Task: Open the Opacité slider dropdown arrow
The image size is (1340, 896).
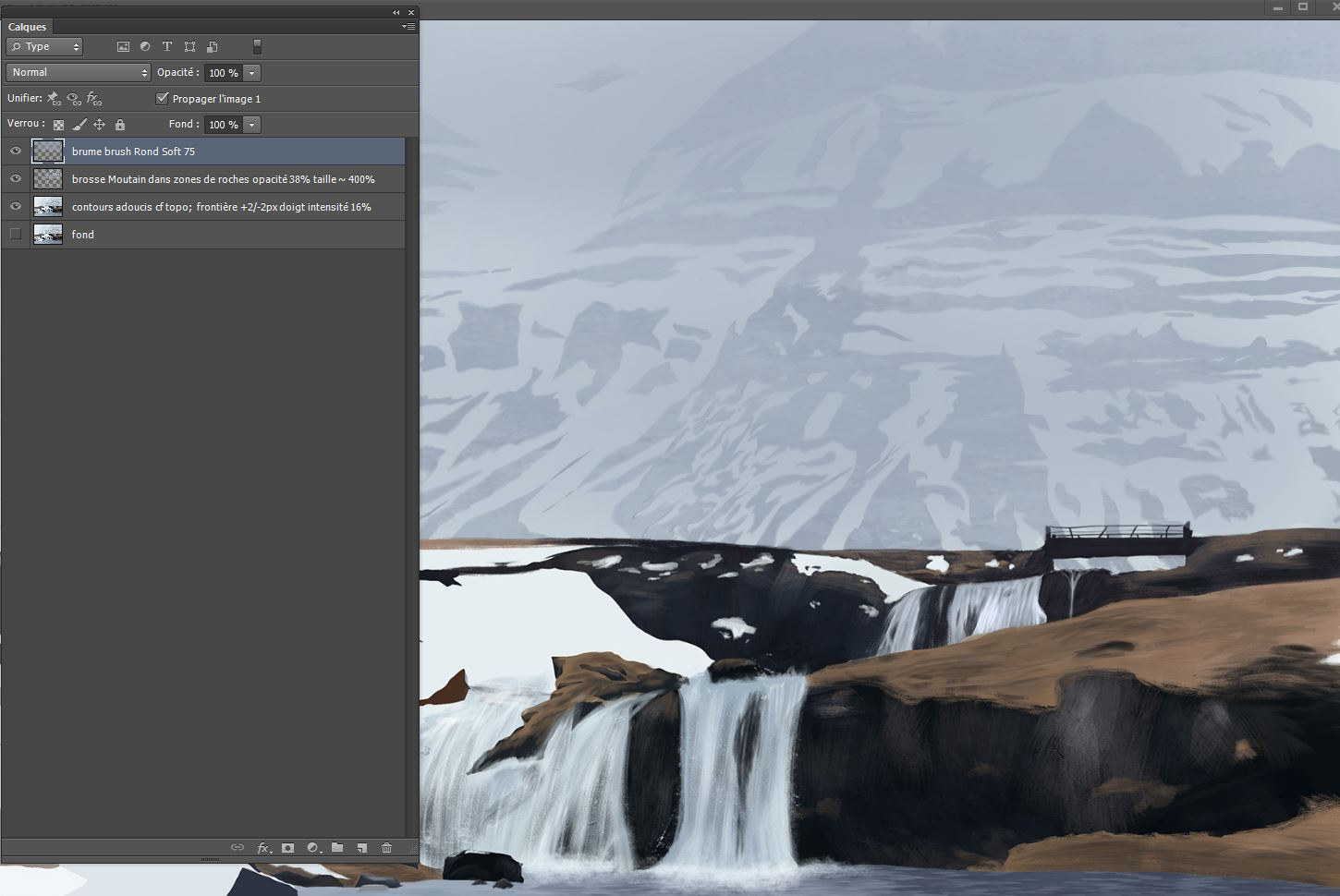Action: pyautogui.click(x=252, y=73)
